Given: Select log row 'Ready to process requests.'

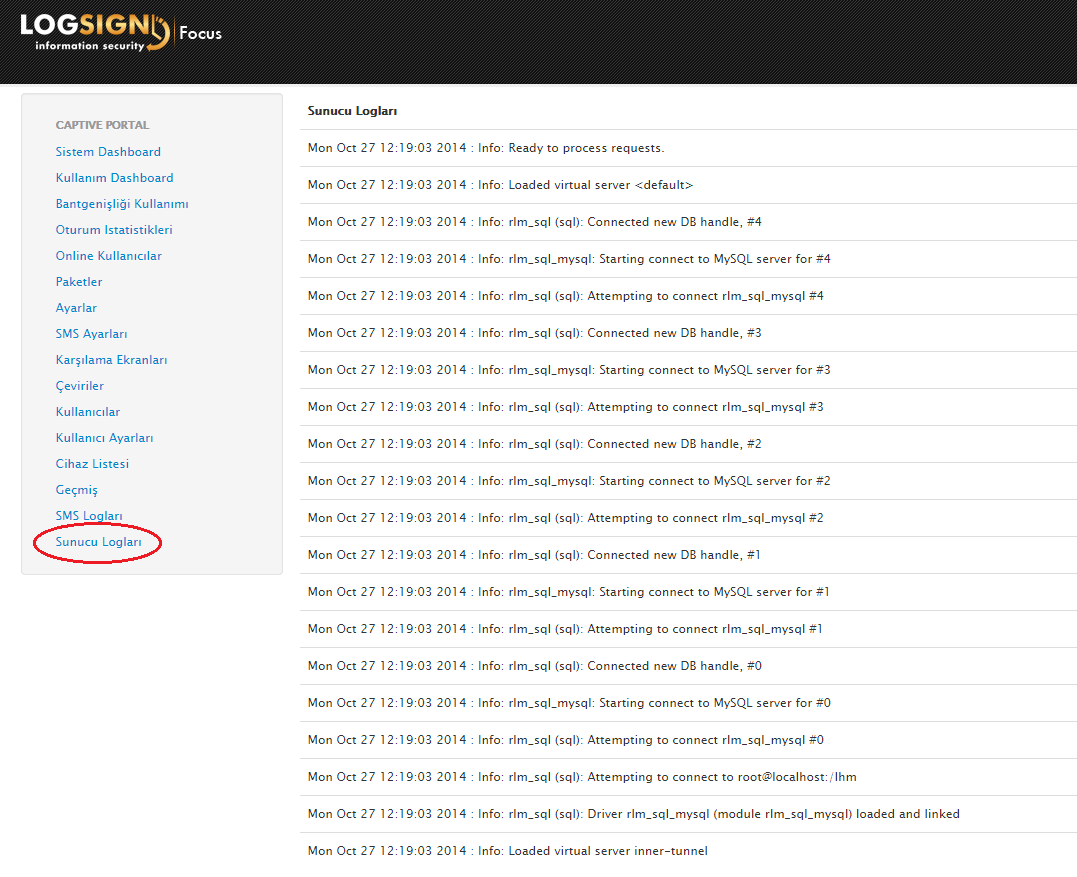Looking at the screenshot, I should (688, 148).
